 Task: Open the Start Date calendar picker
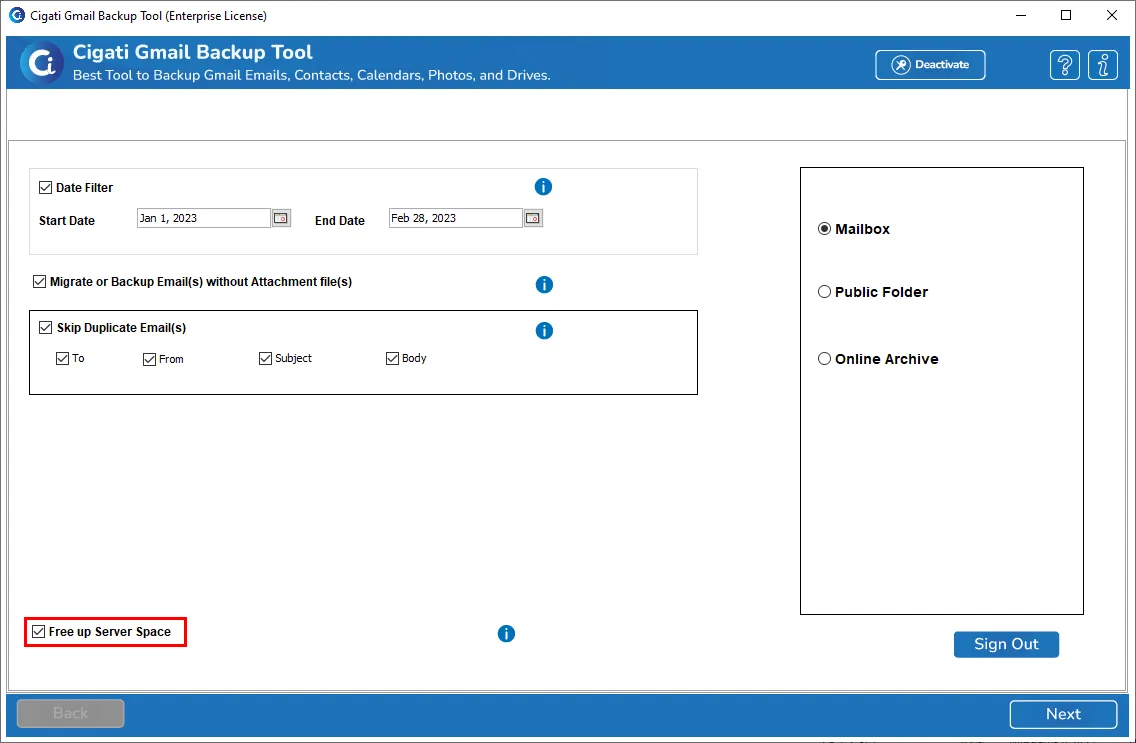pyautogui.click(x=281, y=218)
